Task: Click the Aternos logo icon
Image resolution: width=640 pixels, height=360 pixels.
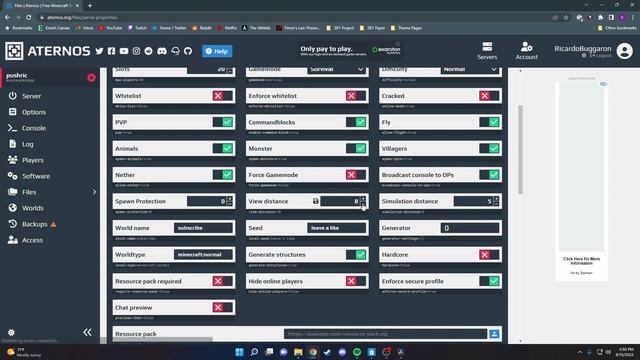Action: coord(14,51)
